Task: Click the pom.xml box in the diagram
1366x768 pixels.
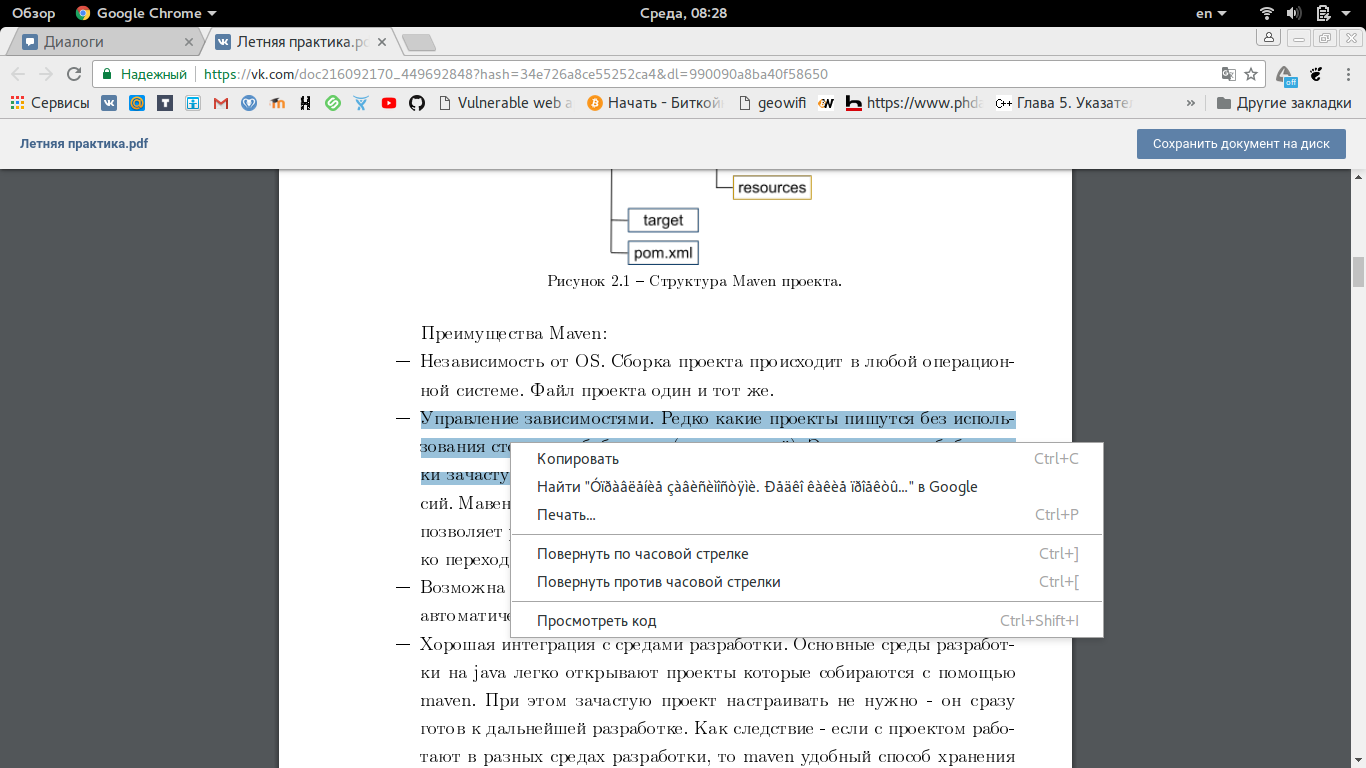Action: point(663,253)
